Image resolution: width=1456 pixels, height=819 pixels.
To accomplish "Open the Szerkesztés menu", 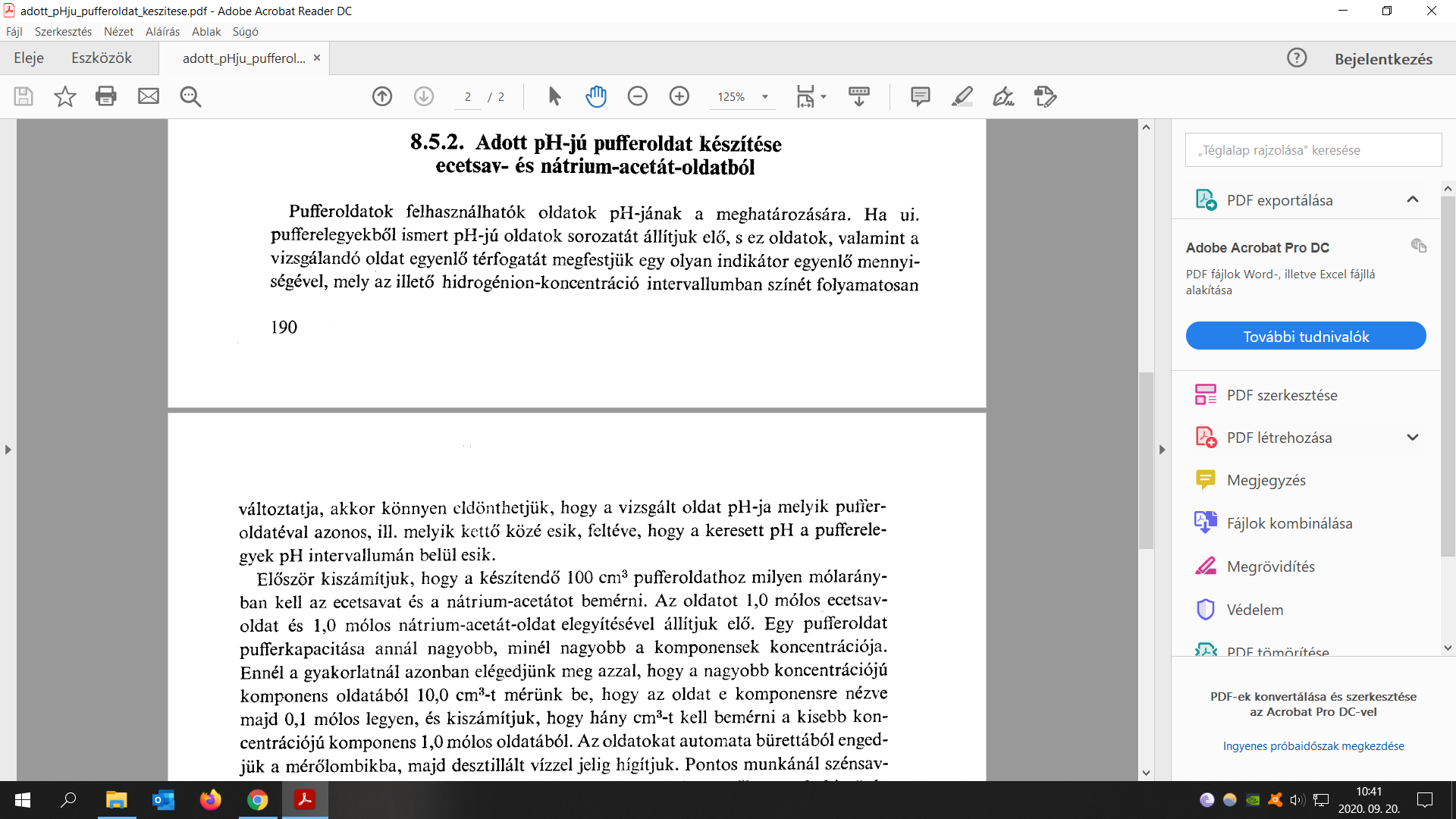I will click(x=63, y=32).
